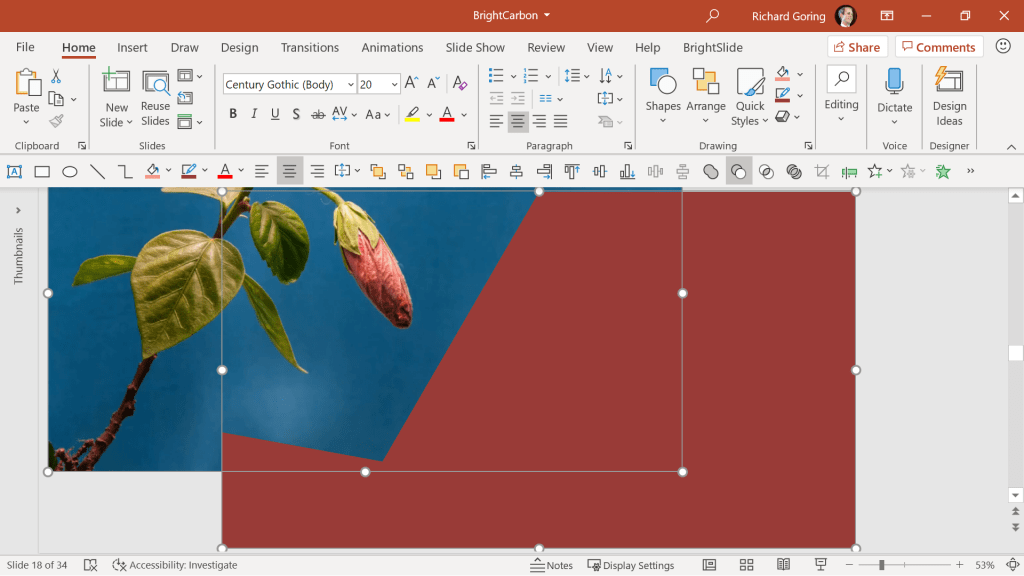Select the Oval shape tool
The image size is (1024, 576).
(70, 171)
